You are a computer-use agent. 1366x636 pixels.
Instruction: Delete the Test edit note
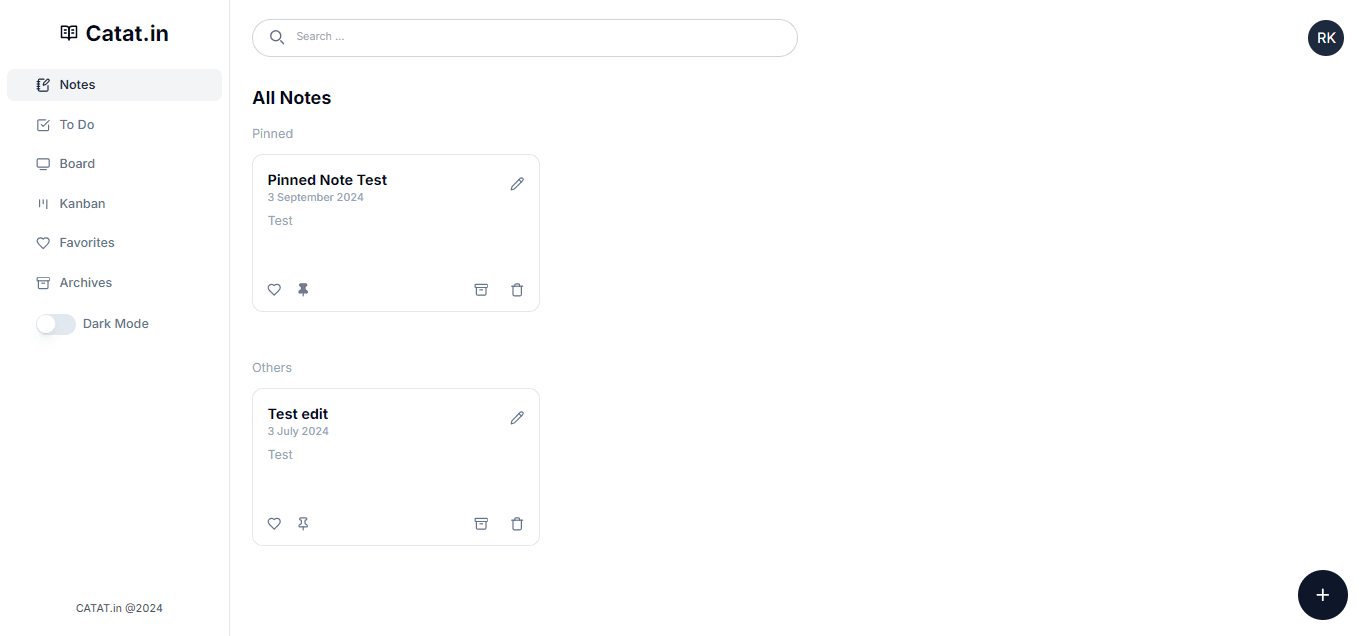point(517,524)
